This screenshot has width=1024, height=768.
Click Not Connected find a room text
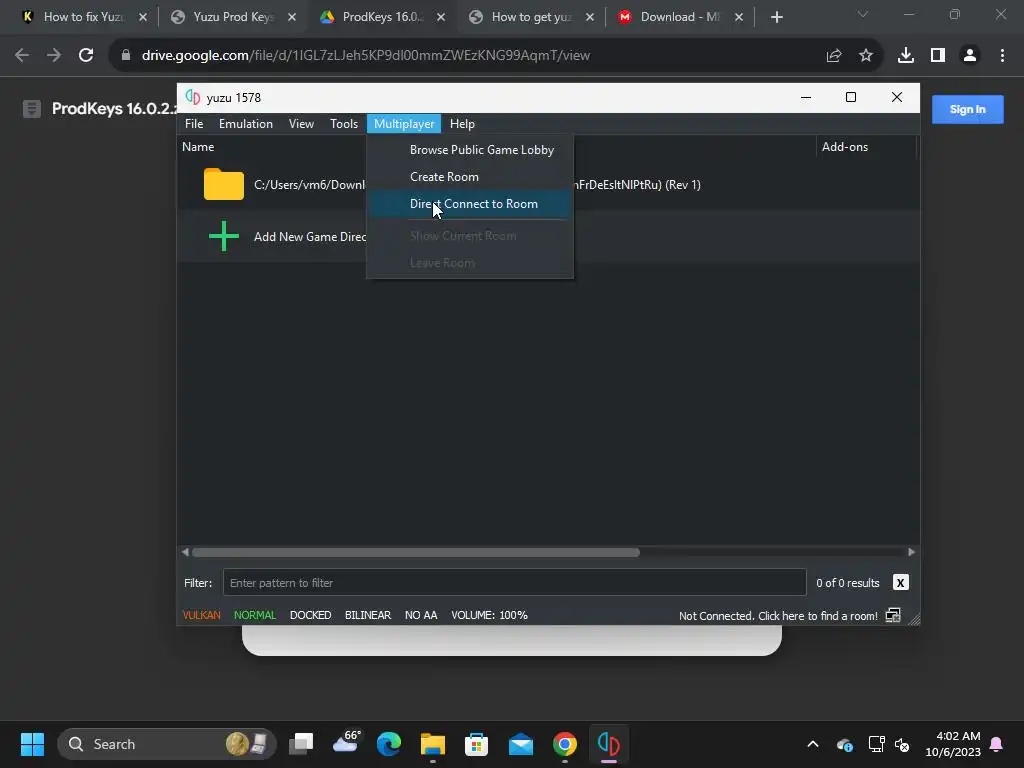pos(778,616)
